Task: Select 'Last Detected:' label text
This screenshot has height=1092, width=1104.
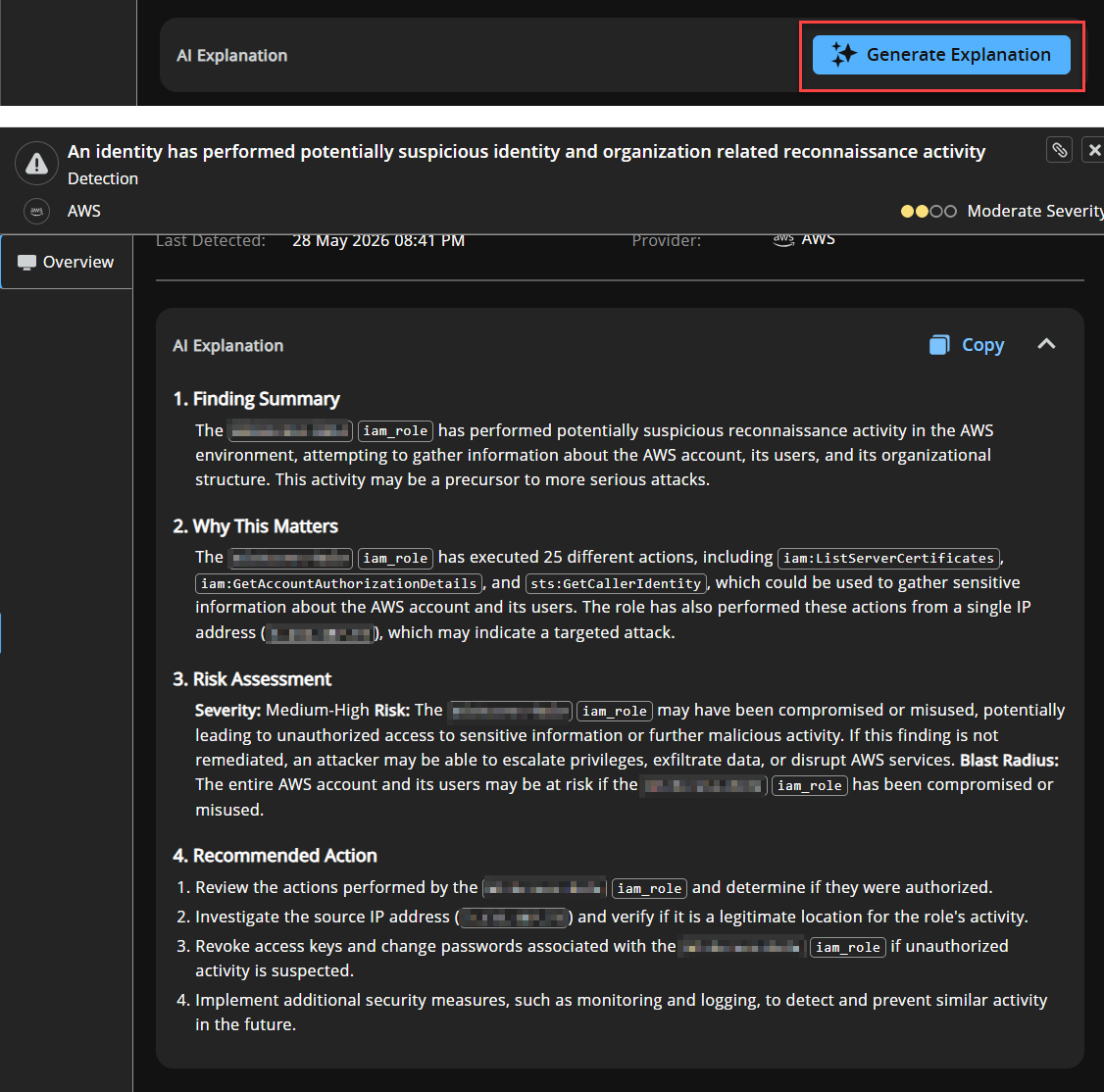Action: click(x=211, y=241)
